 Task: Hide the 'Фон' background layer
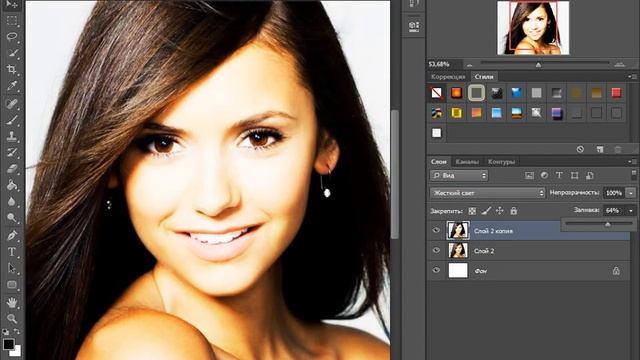(436, 270)
